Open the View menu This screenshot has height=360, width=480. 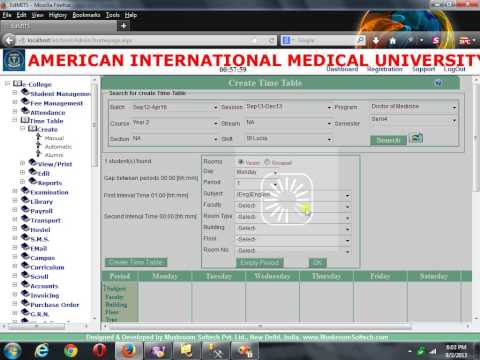[x=38, y=15]
